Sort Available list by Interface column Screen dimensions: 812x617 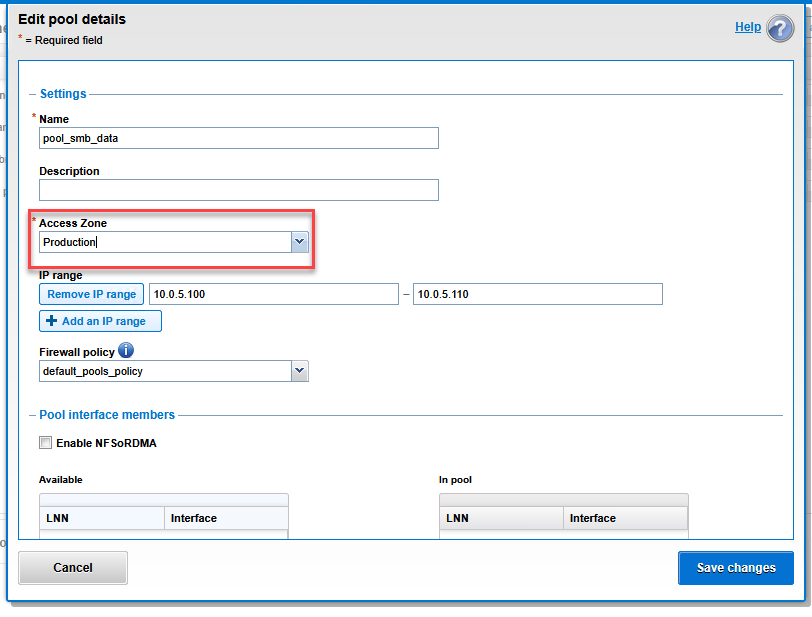226,518
